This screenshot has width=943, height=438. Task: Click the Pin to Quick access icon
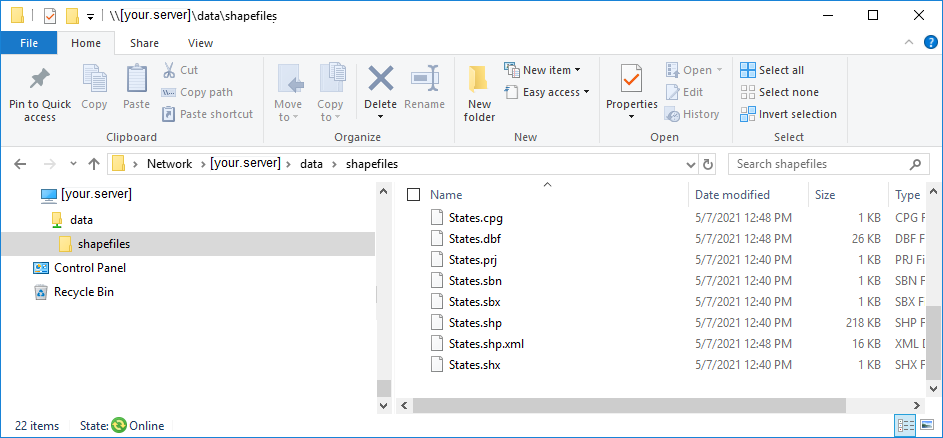pyautogui.click(x=40, y=80)
